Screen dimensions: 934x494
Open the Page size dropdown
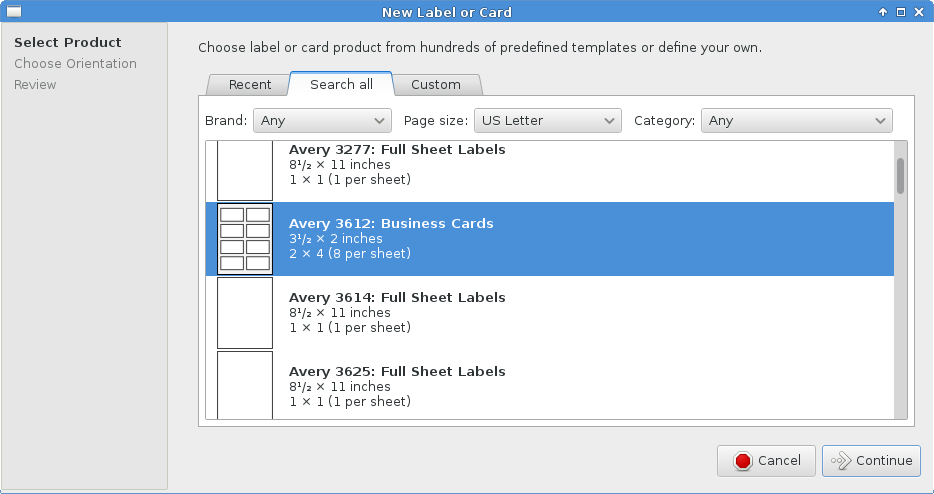point(547,120)
